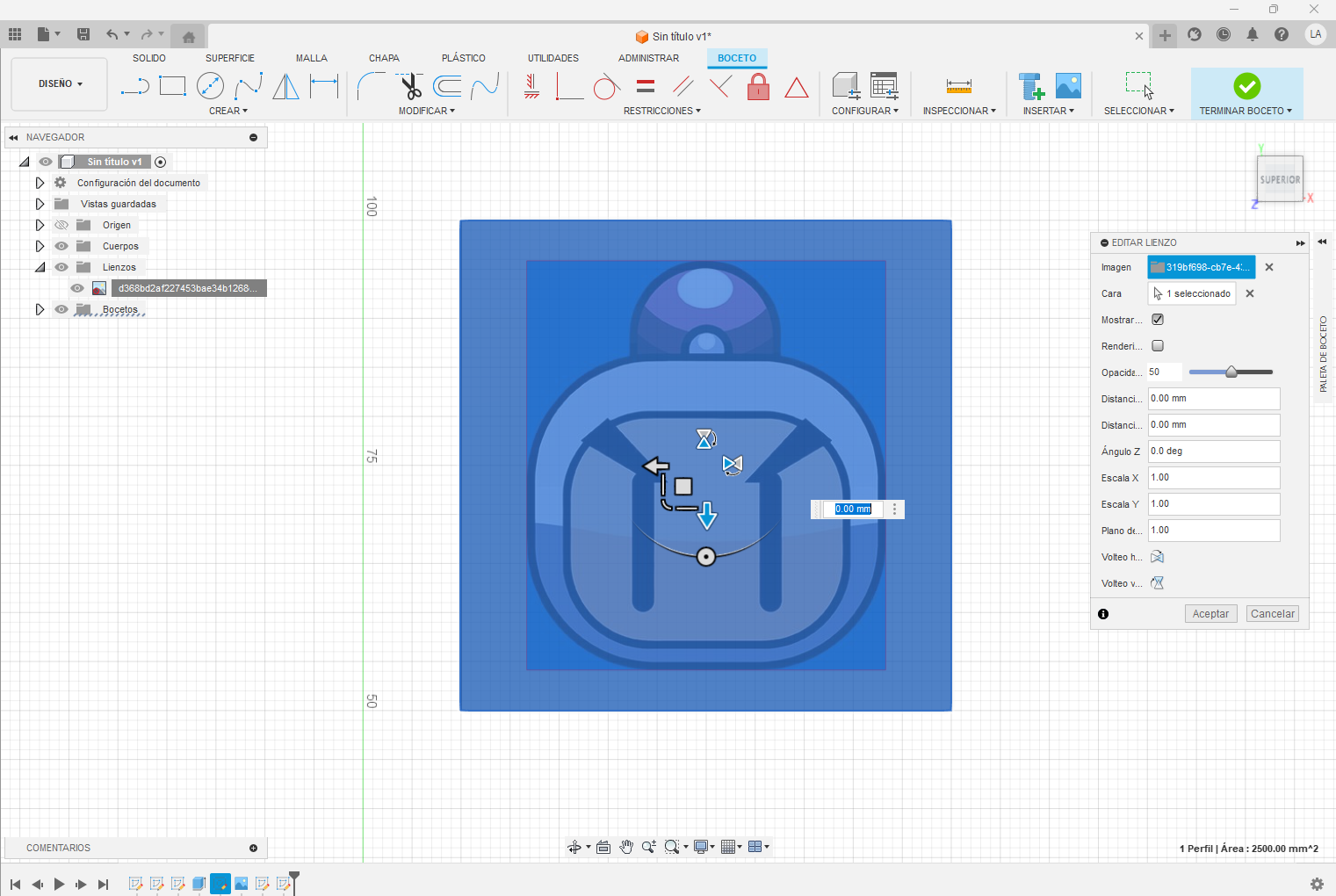Open the RESTRICCIONES dropdown menu
Image resolution: width=1336 pixels, height=896 pixels.
click(x=662, y=111)
